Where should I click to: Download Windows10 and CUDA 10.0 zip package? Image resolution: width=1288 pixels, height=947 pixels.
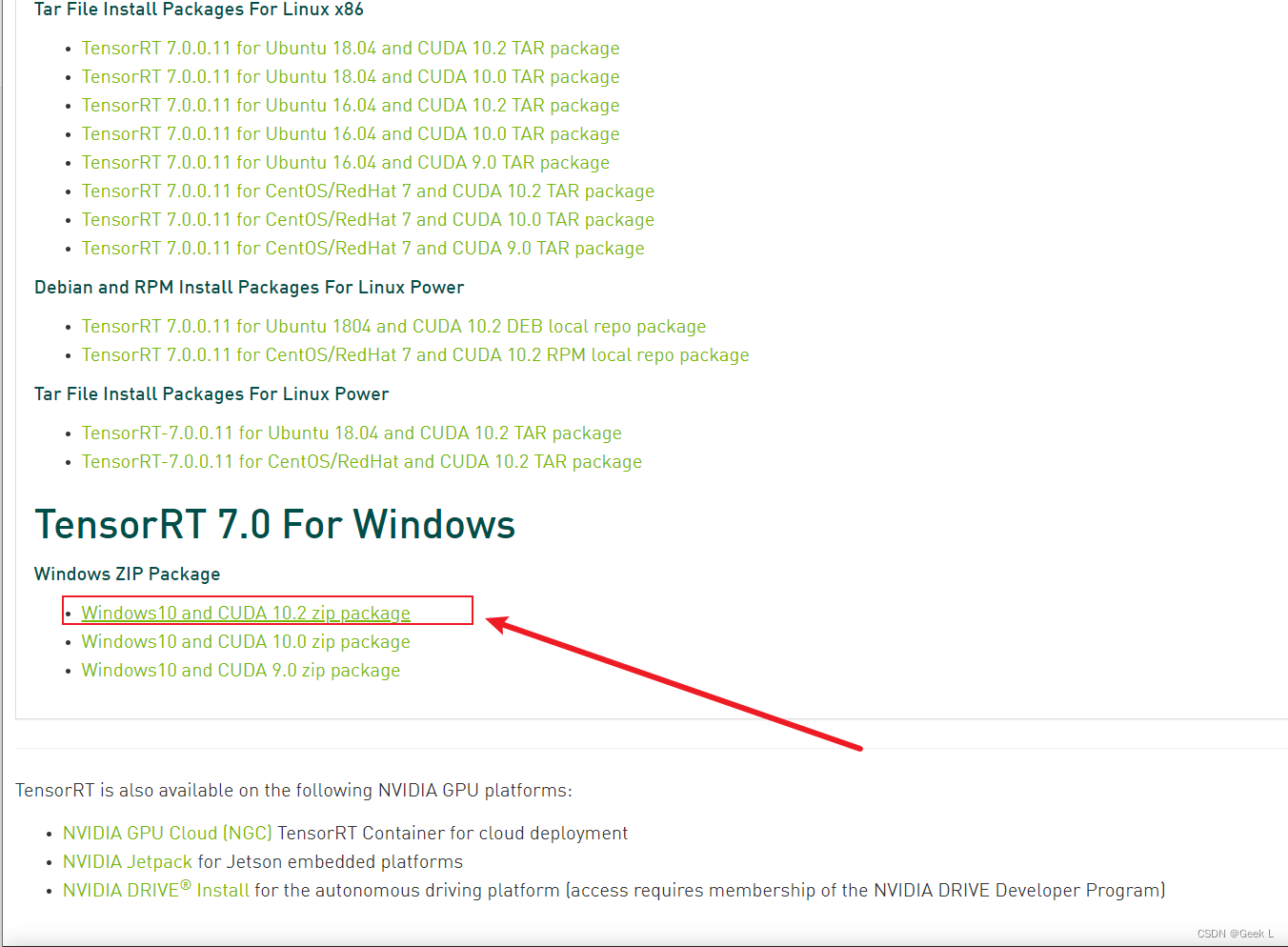click(246, 642)
